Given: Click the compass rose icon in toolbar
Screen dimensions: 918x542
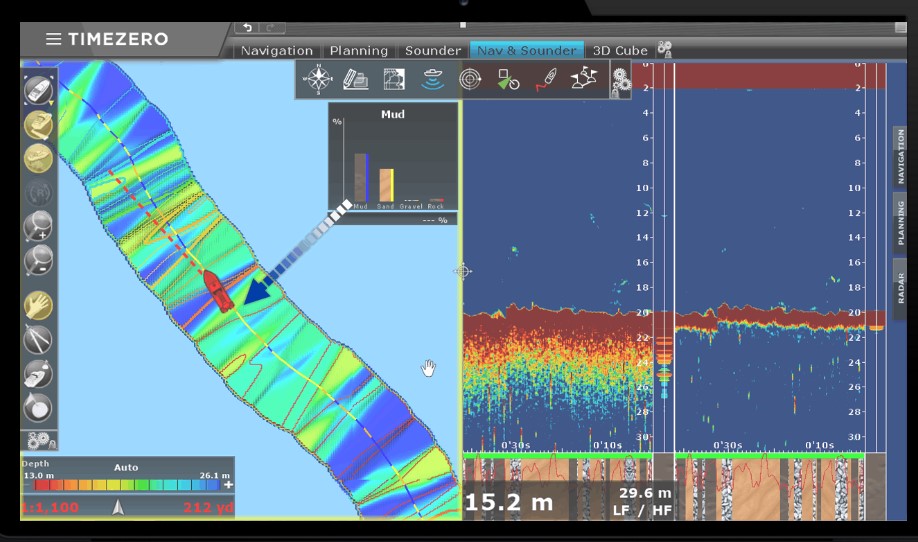Looking at the screenshot, I should click(318, 79).
